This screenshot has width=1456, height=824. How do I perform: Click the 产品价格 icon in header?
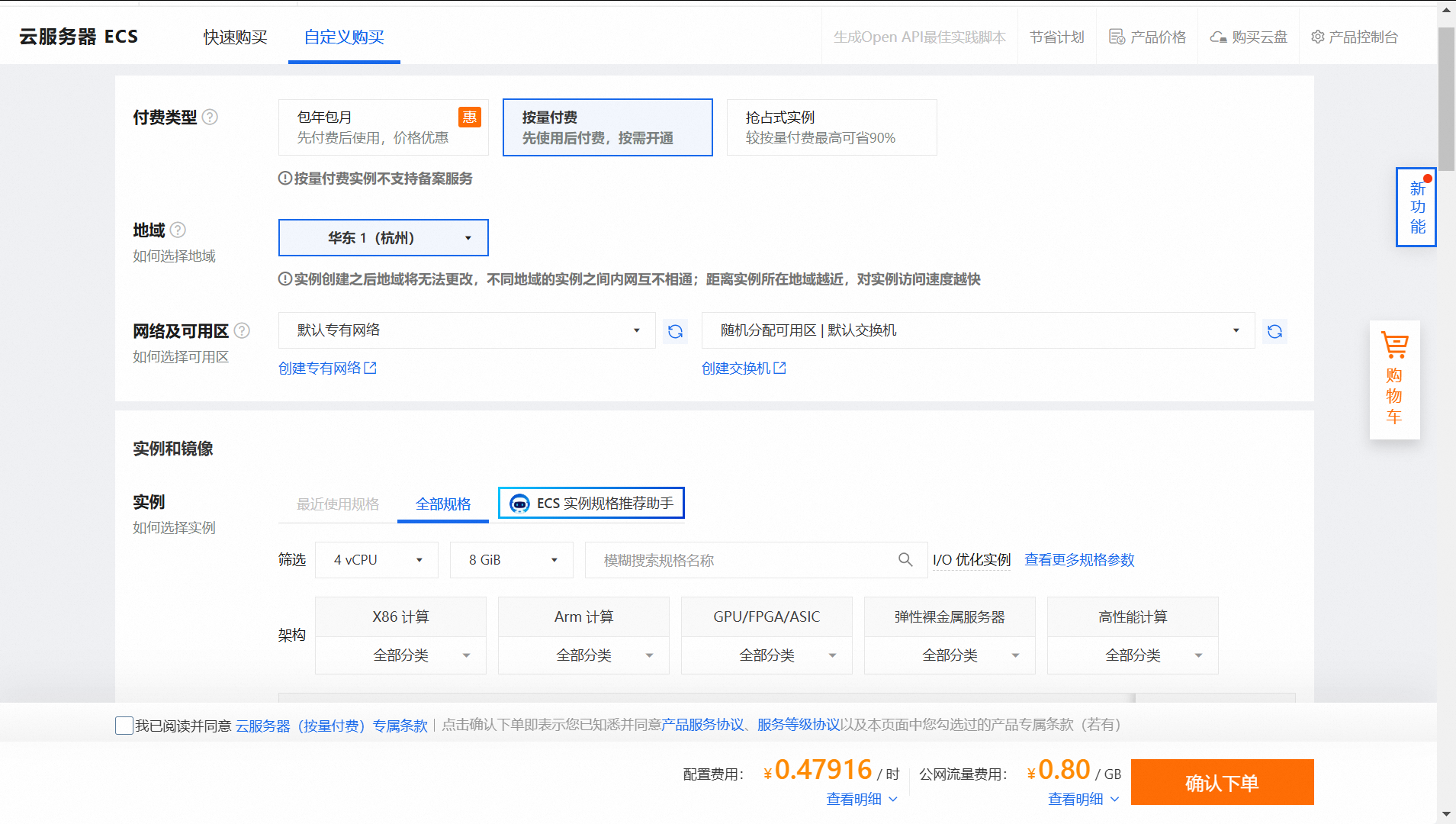click(1117, 37)
